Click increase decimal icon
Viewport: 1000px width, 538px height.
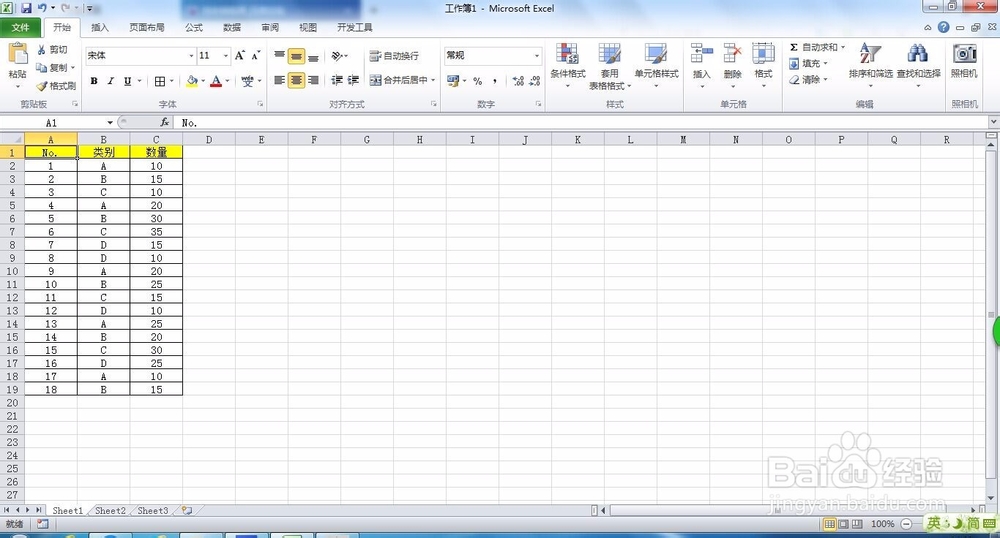(x=518, y=81)
